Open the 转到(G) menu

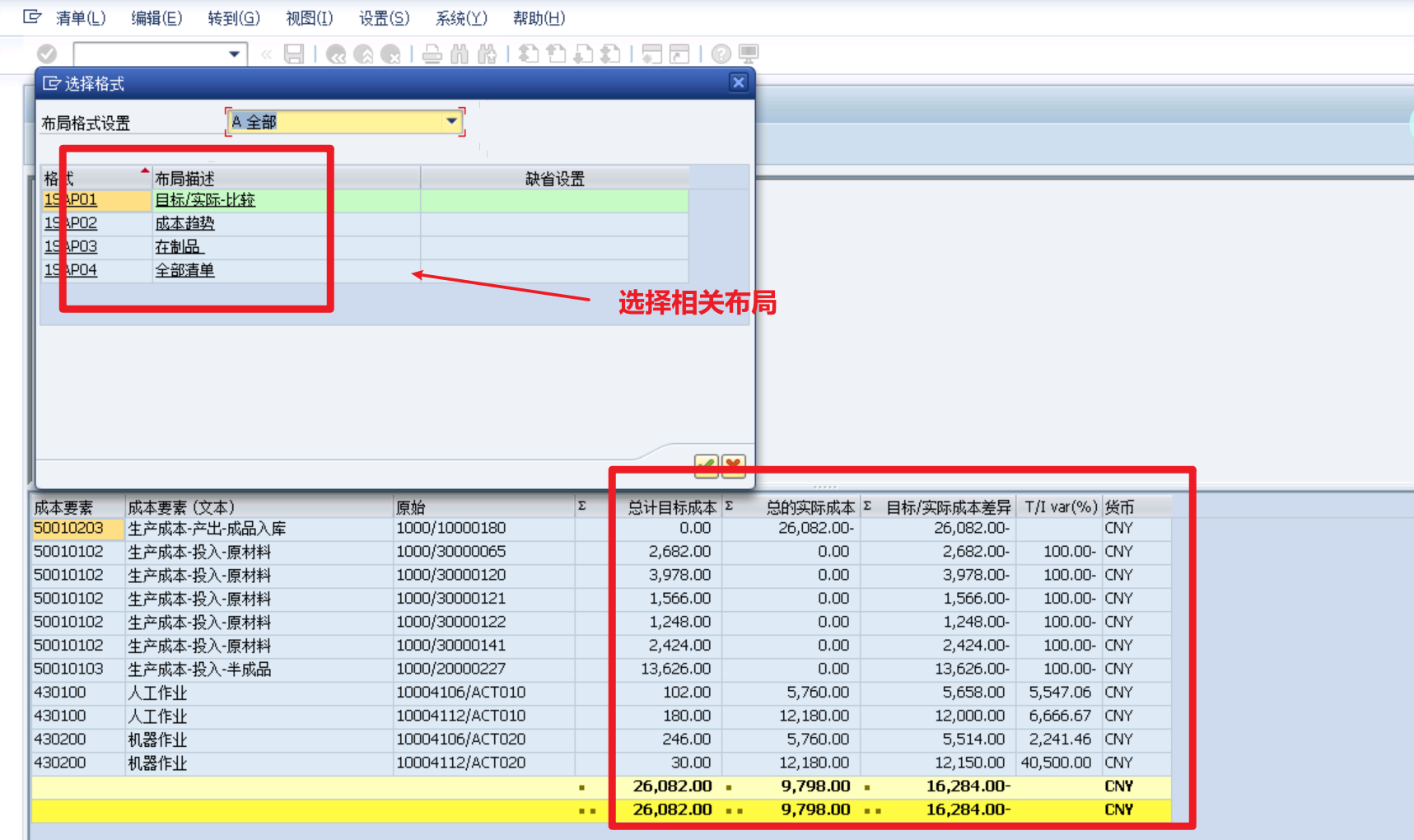(234, 17)
